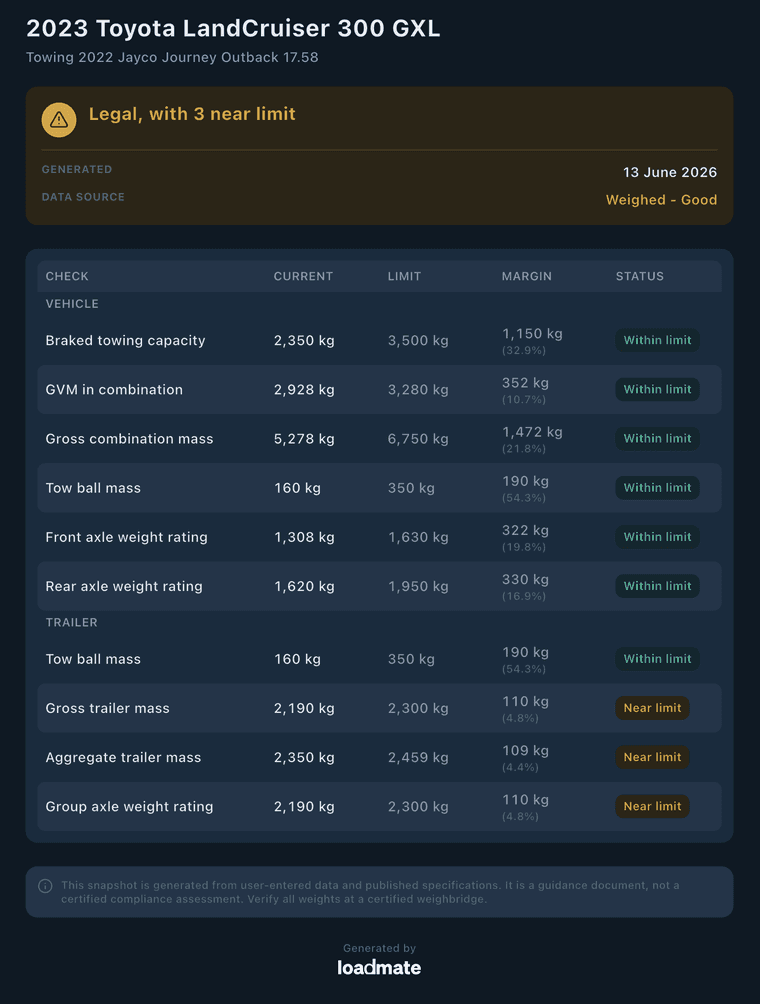Click the DATA SOURCE label
Image resolution: width=760 pixels, height=1004 pixels.
click(83, 197)
